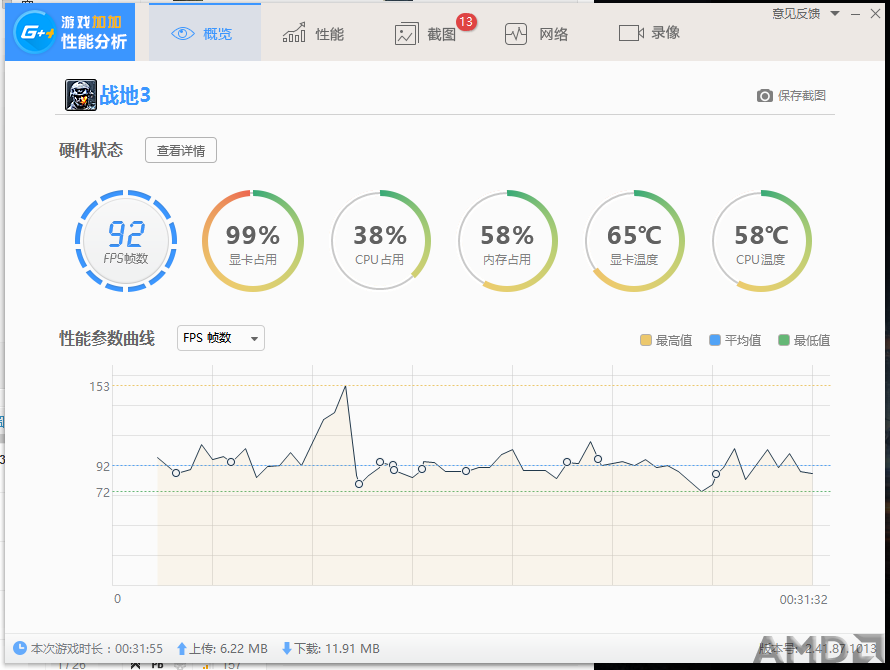Click the 92 average y-axis label
This screenshot has height=670, width=890.
tap(103, 467)
